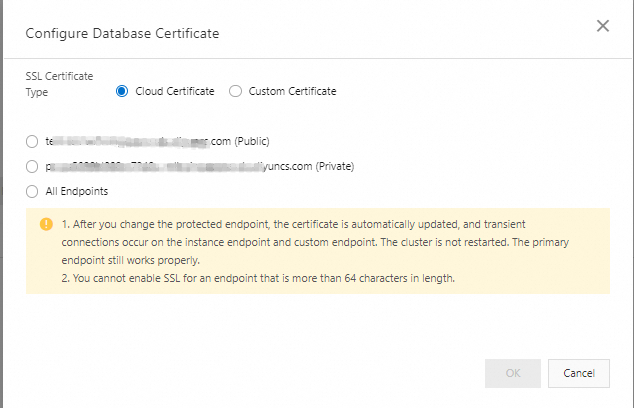The height and width of the screenshot is (408, 634).
Task: Click the "Cloud Certificate" label text
Action: pyautogui.click(x=175, y=91)
